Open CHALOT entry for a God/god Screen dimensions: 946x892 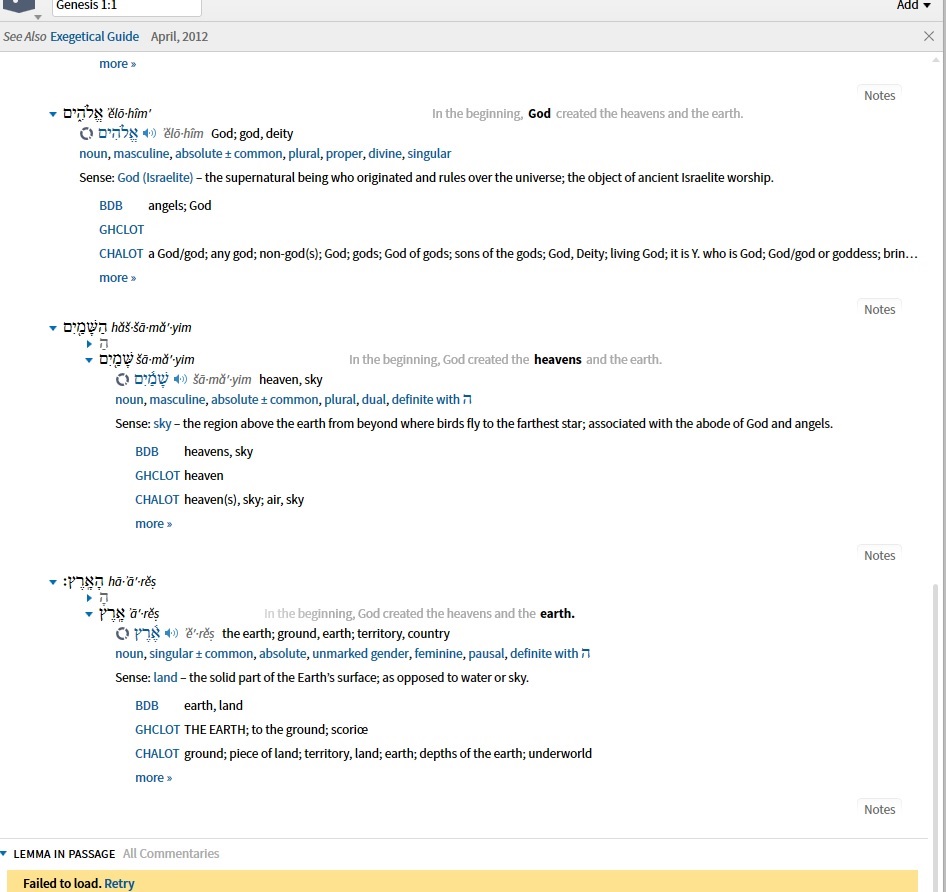(121, 254)
